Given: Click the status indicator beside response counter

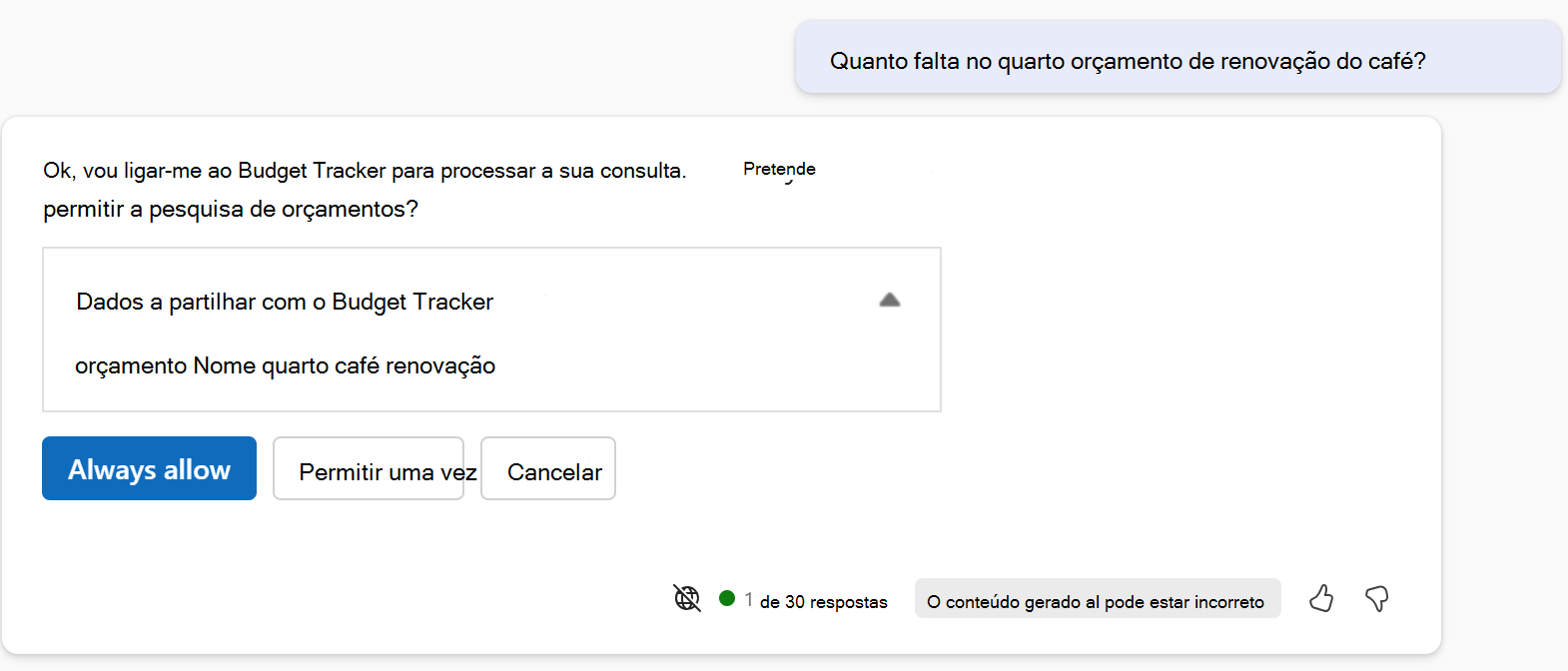Looking at the screenshot, I should [x=728, y=600].
